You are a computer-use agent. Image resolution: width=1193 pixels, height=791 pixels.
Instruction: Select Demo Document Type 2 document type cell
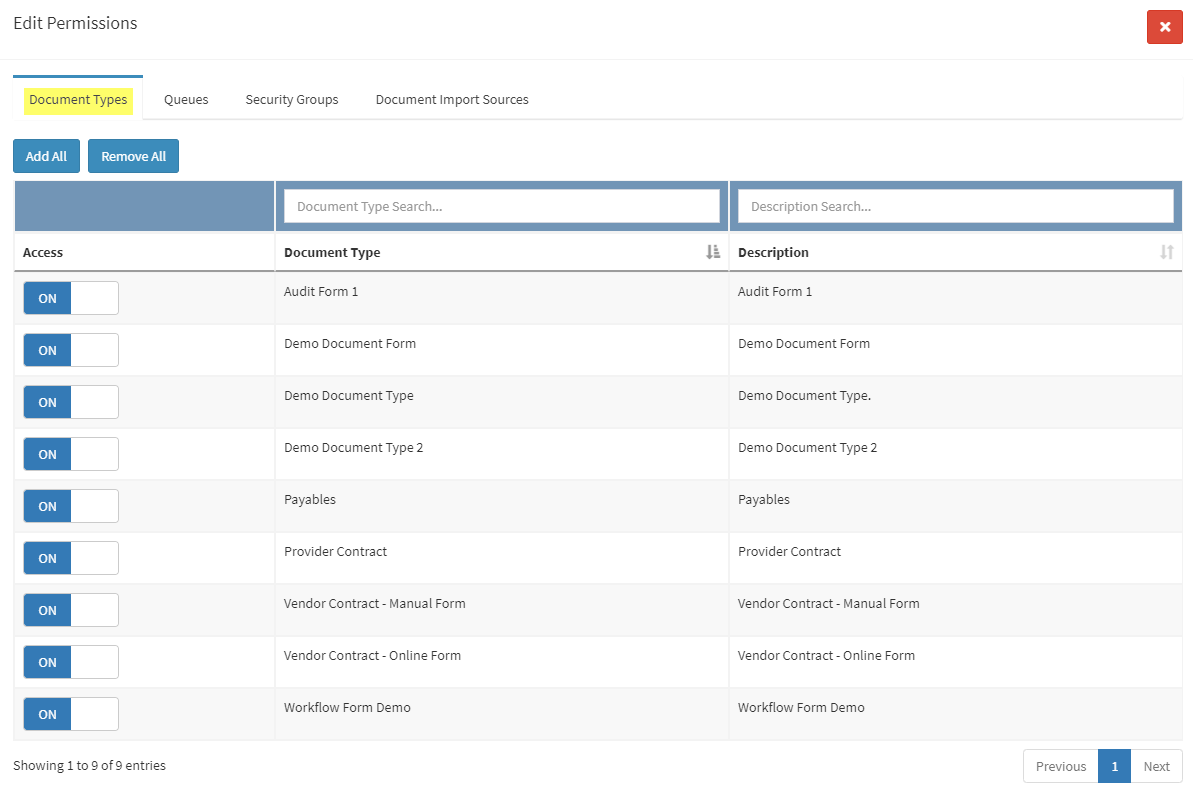(x=501, y=454)
